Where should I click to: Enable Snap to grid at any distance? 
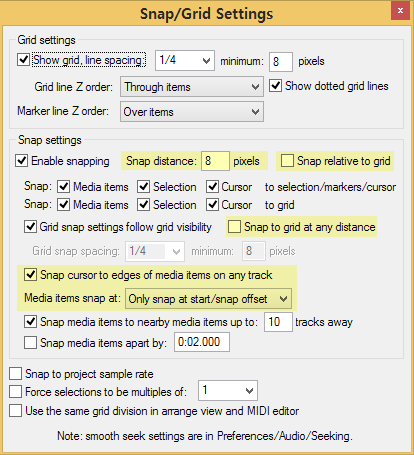[234, 227]
